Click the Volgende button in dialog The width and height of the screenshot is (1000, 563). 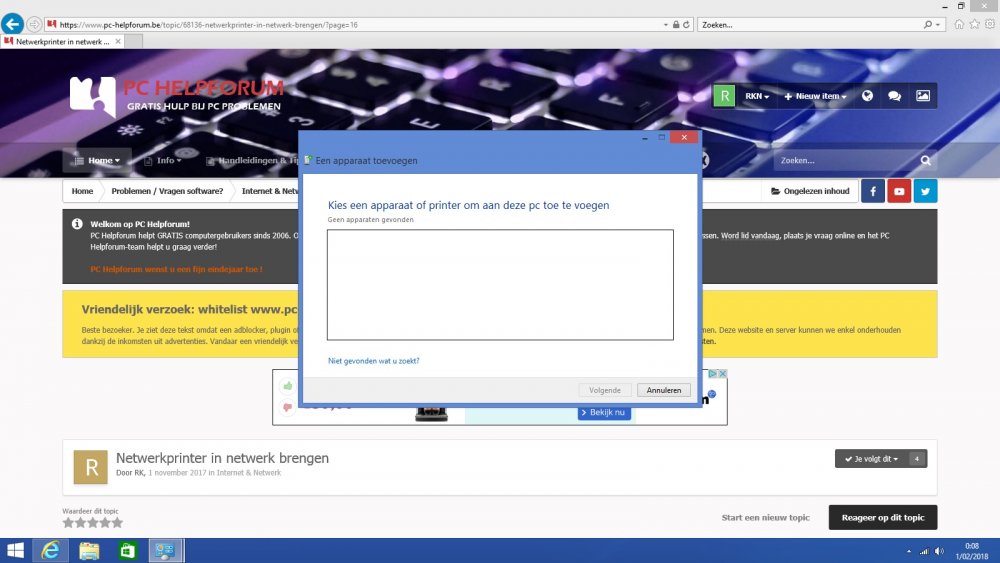tap(605, 390)
